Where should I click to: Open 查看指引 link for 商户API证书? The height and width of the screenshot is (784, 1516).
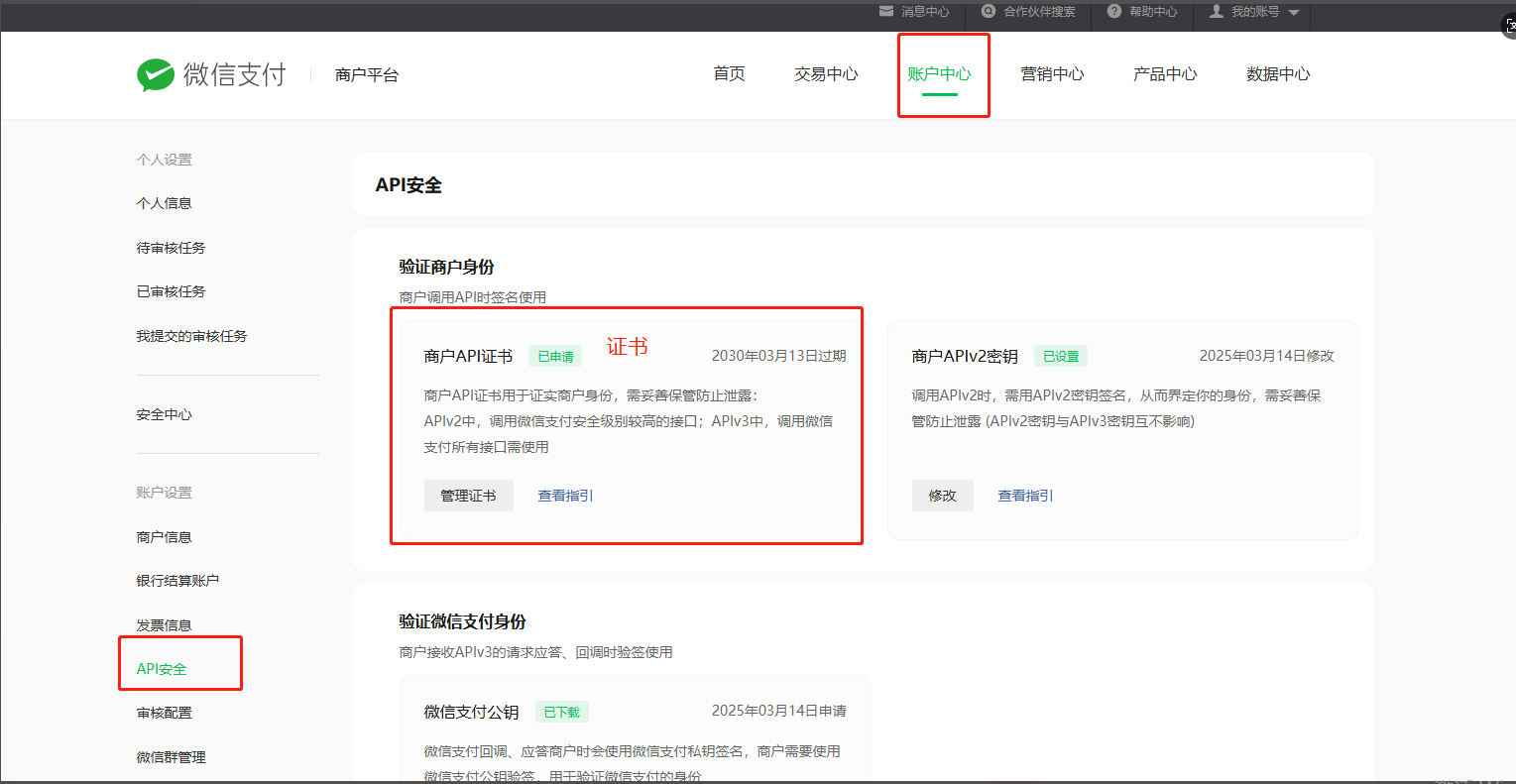565,496
